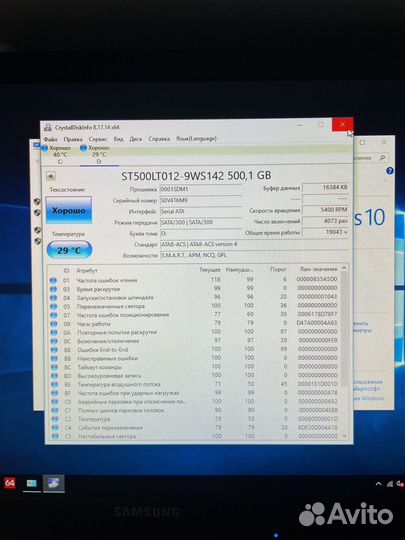
Task: Switch to CrystalDiskInfo taskbar icon
Action: 53,484
